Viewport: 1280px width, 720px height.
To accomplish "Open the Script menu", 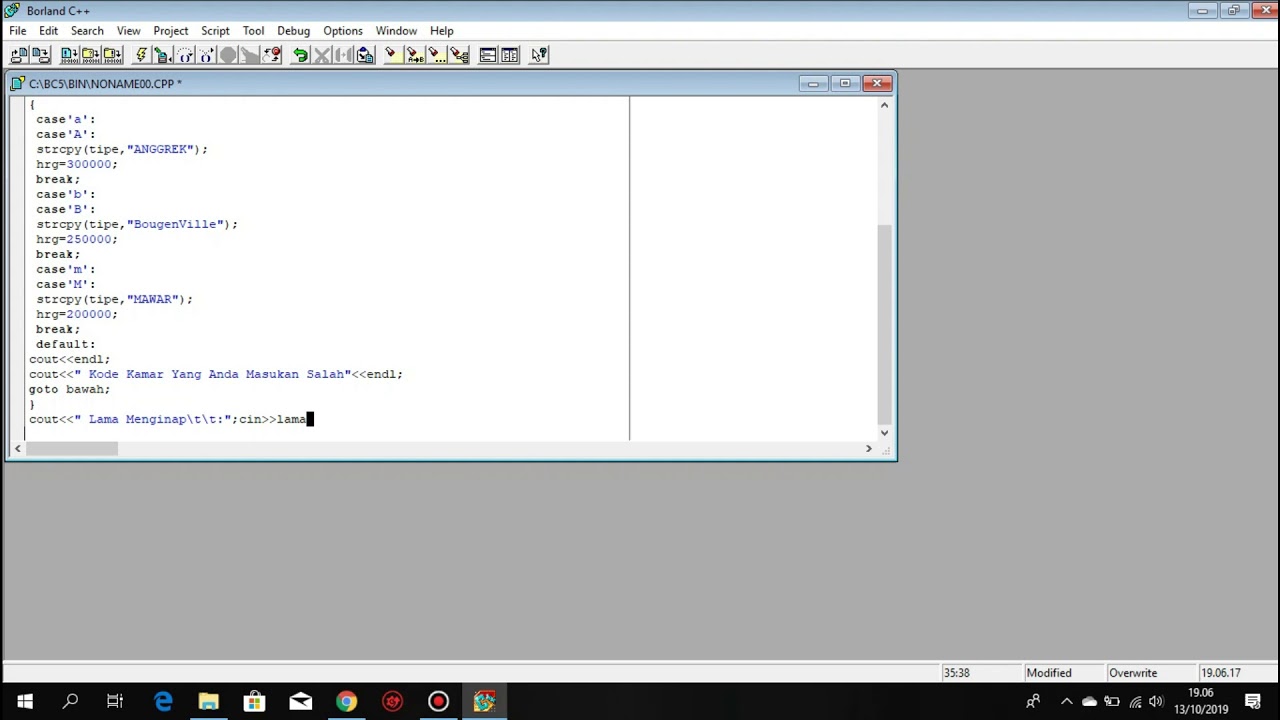I will point(215,31).
